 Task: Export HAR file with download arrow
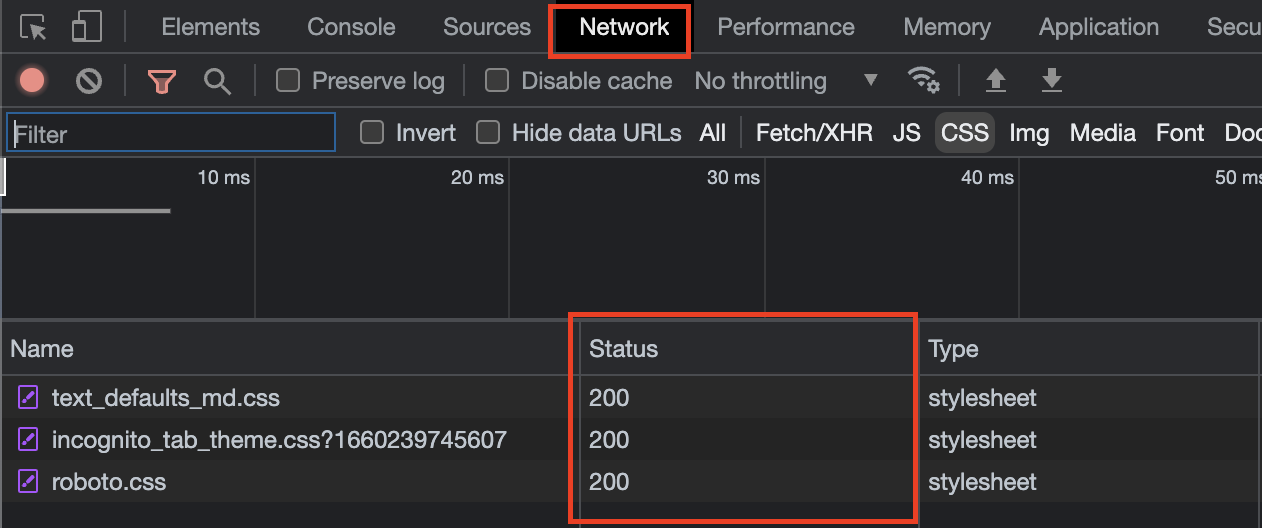[1051, 80]
